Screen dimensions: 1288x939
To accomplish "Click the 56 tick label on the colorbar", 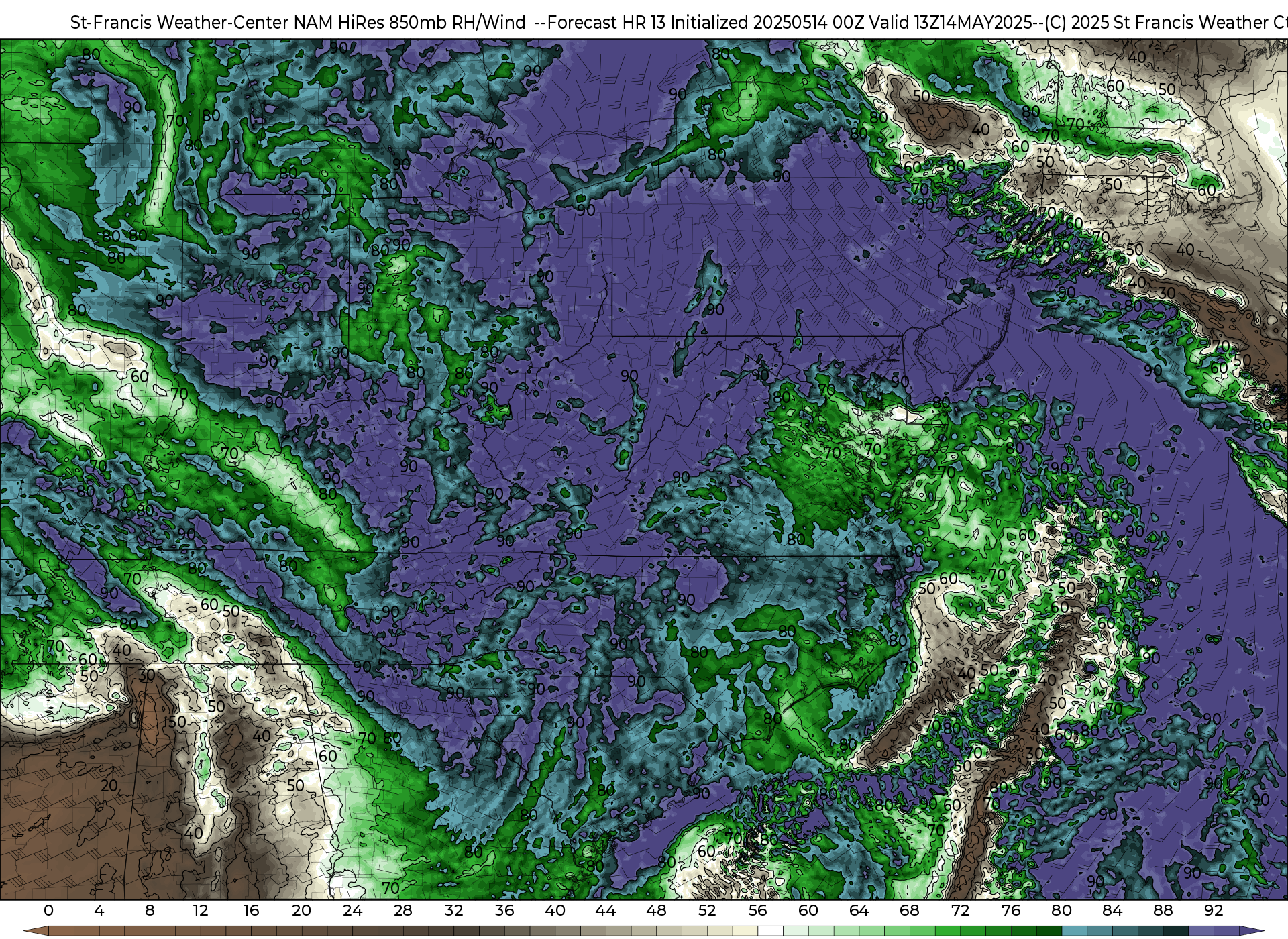I will [x=757, y=910].
